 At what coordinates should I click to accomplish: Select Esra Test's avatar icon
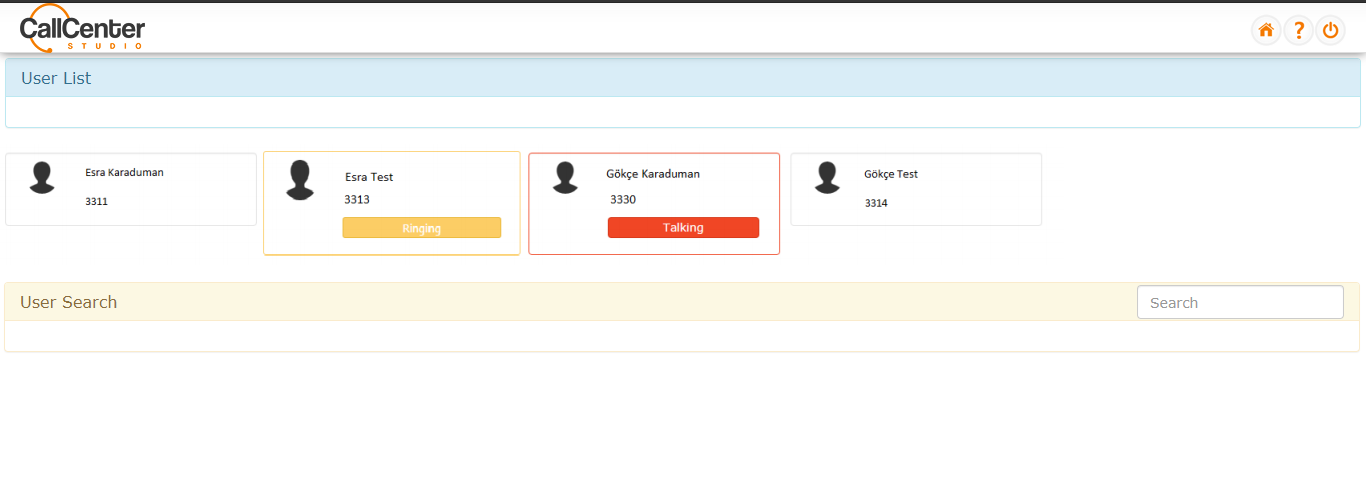(300, 180)
